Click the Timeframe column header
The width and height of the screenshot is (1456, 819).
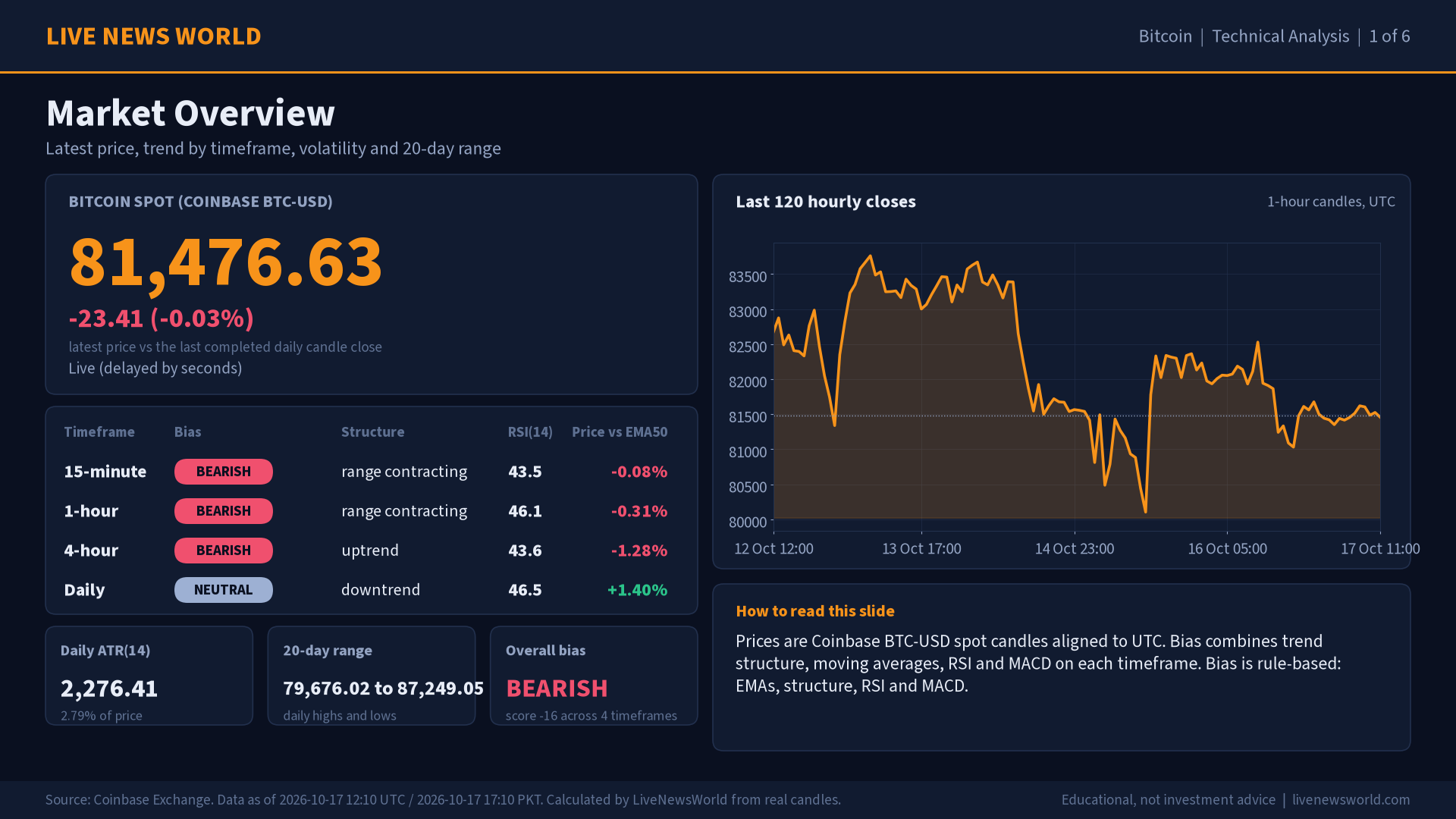tap(99, 432)
